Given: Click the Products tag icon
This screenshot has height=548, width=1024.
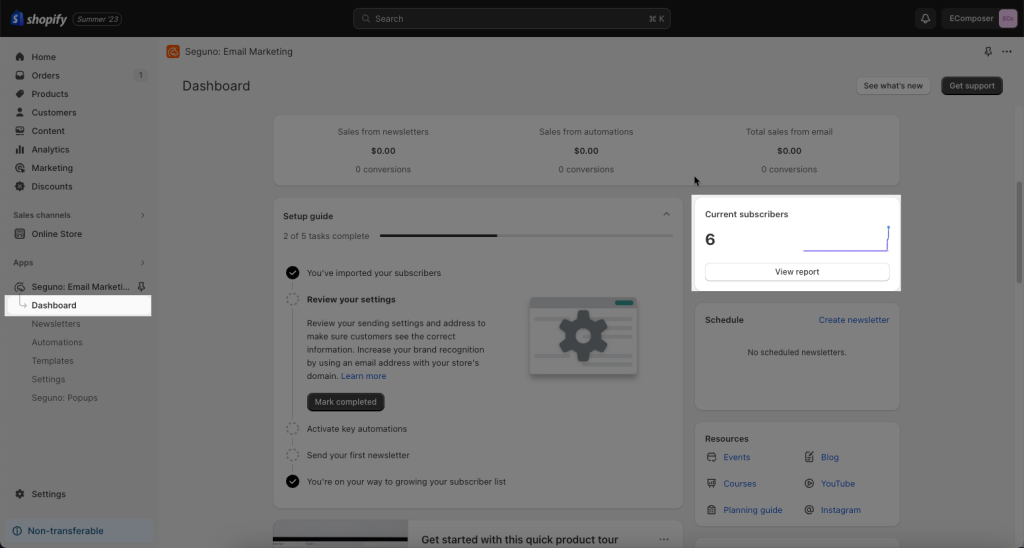Looking at the screenshot, I should [20, 94].
